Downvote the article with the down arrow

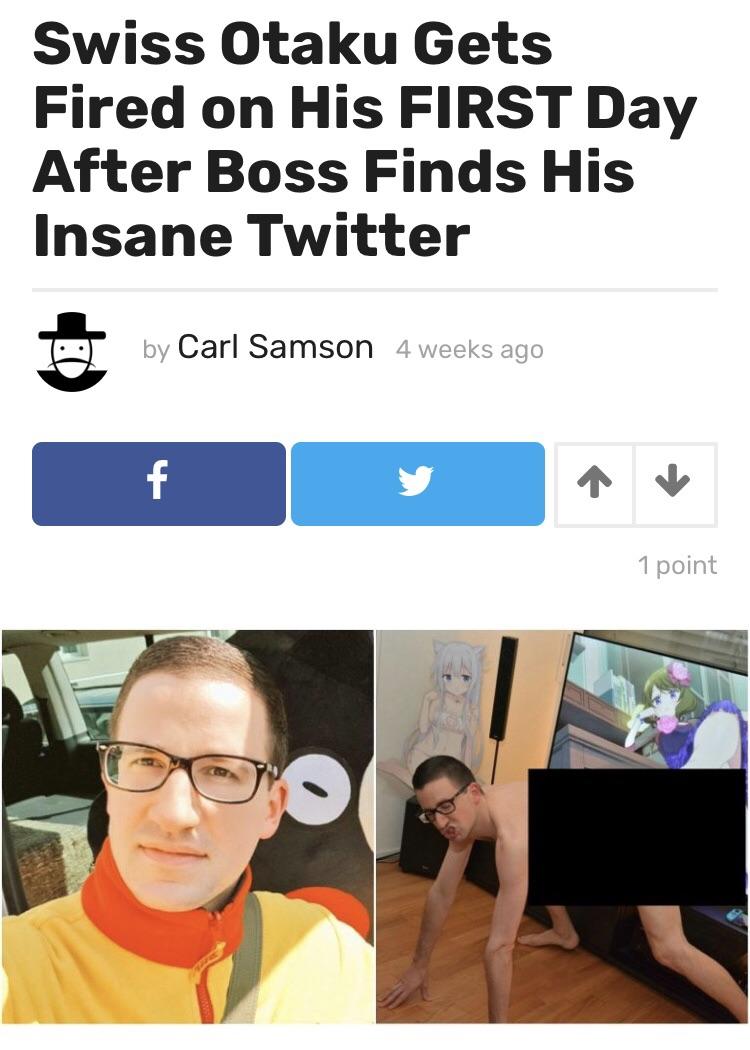(x=675, y=484)
